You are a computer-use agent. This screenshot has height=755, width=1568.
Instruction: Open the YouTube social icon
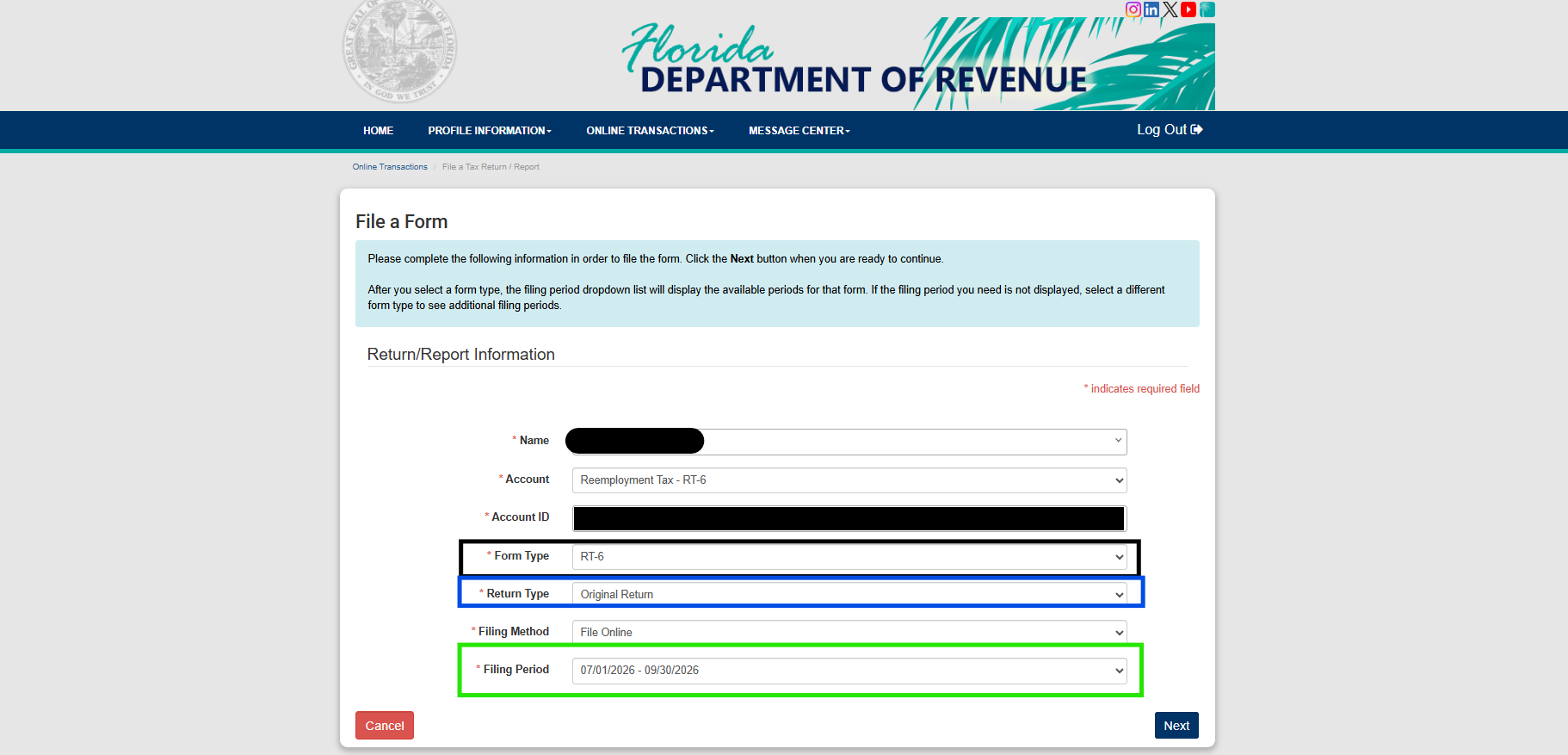pos(1188,9)
